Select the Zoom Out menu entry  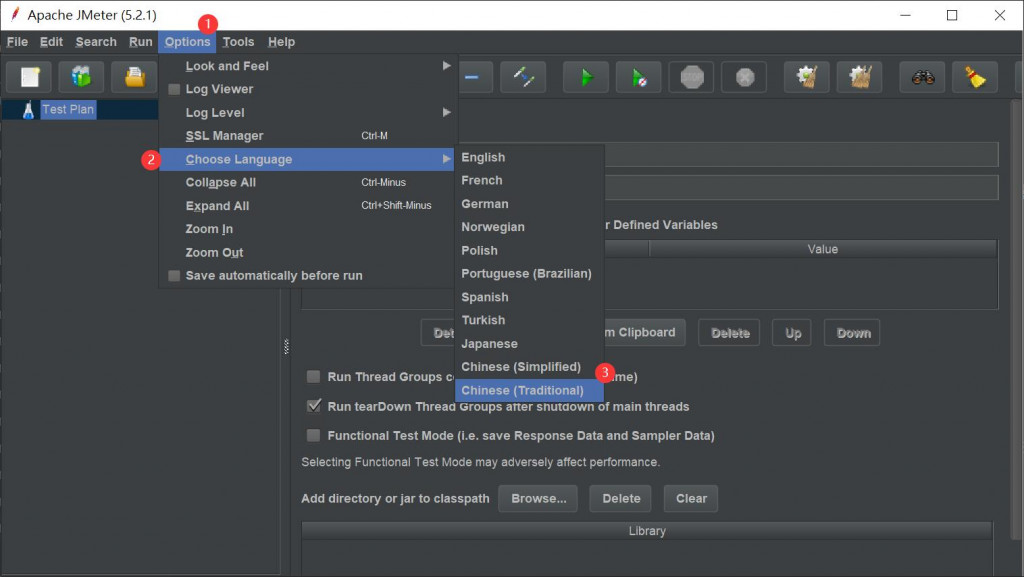[307, 253]
